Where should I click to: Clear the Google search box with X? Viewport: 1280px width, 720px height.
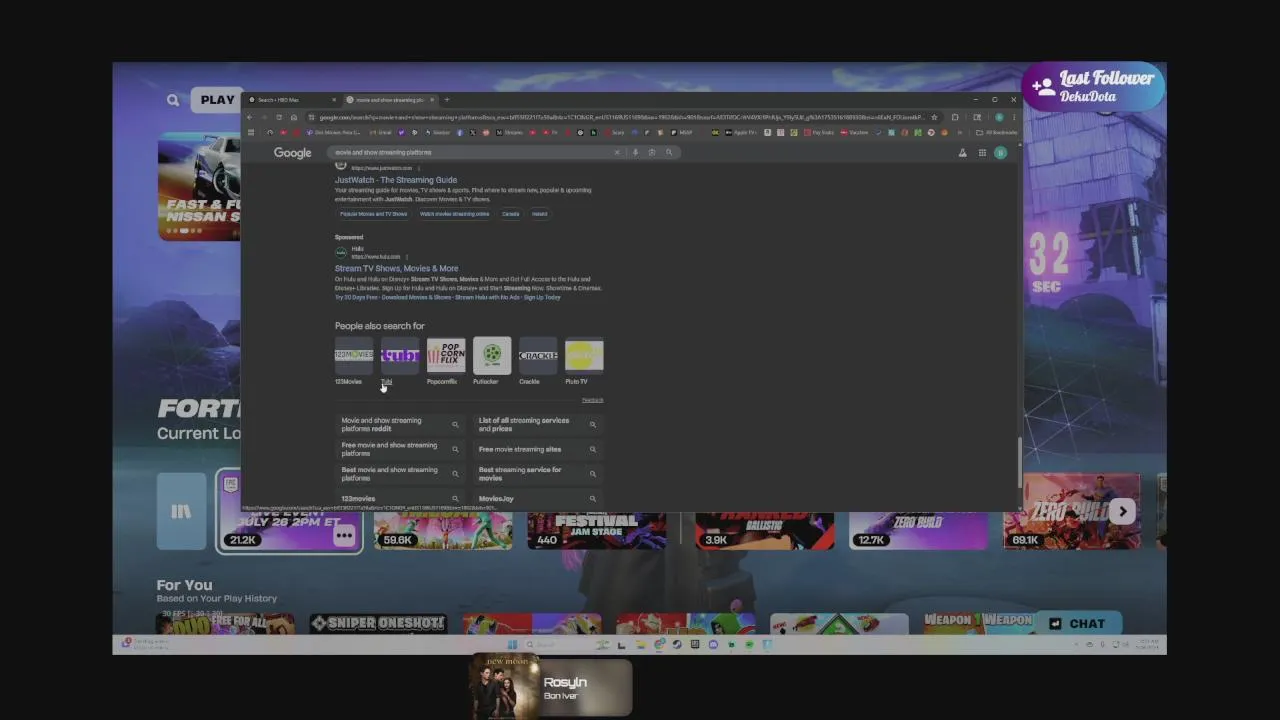[x=617, y=152]
